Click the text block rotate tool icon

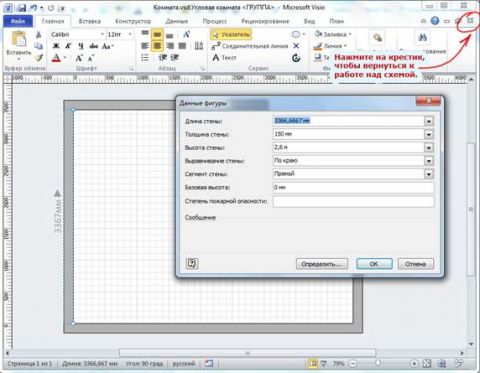pyautogui.click(x=296, y=58)
